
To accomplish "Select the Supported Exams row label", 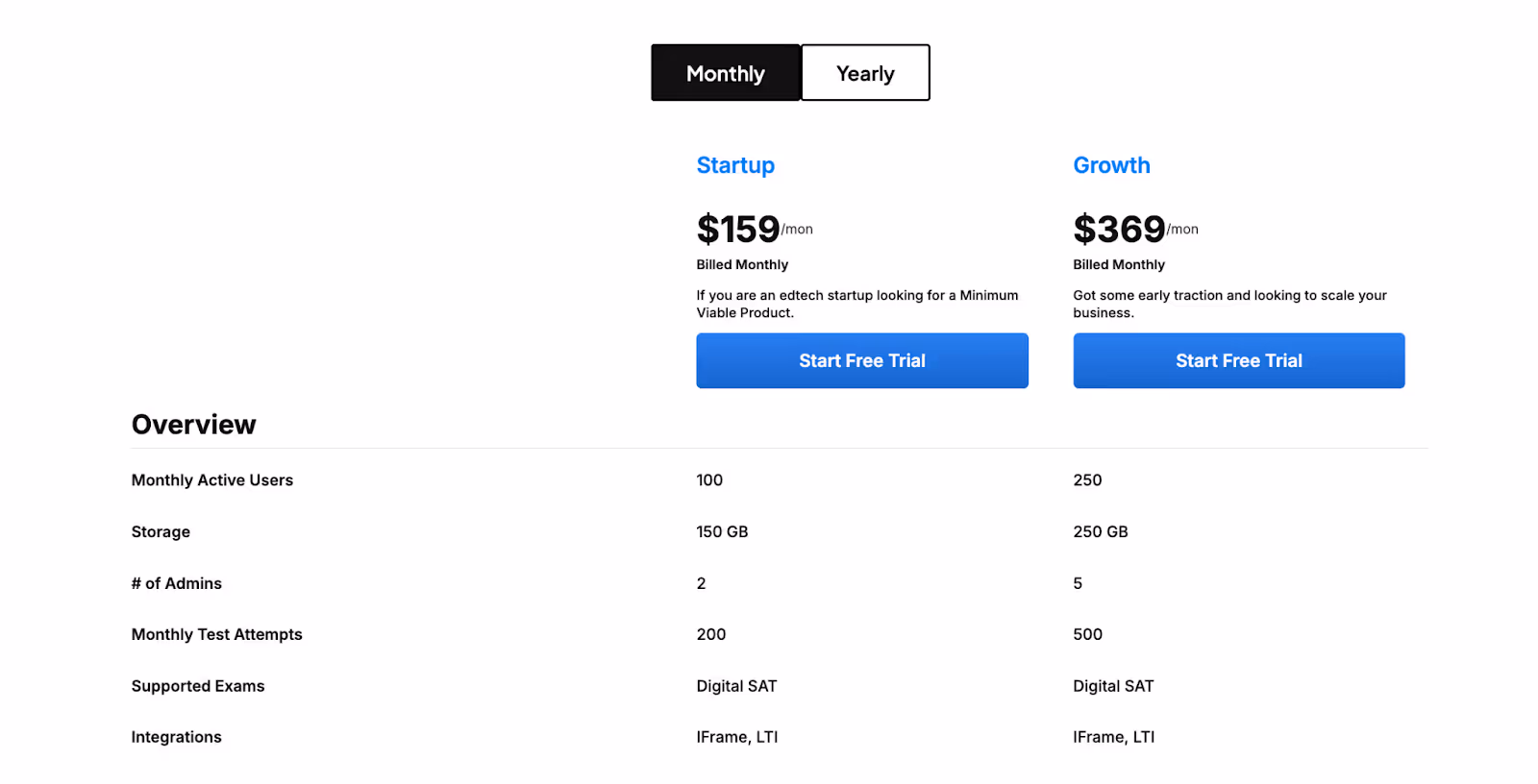I will [x=198, y=686].
